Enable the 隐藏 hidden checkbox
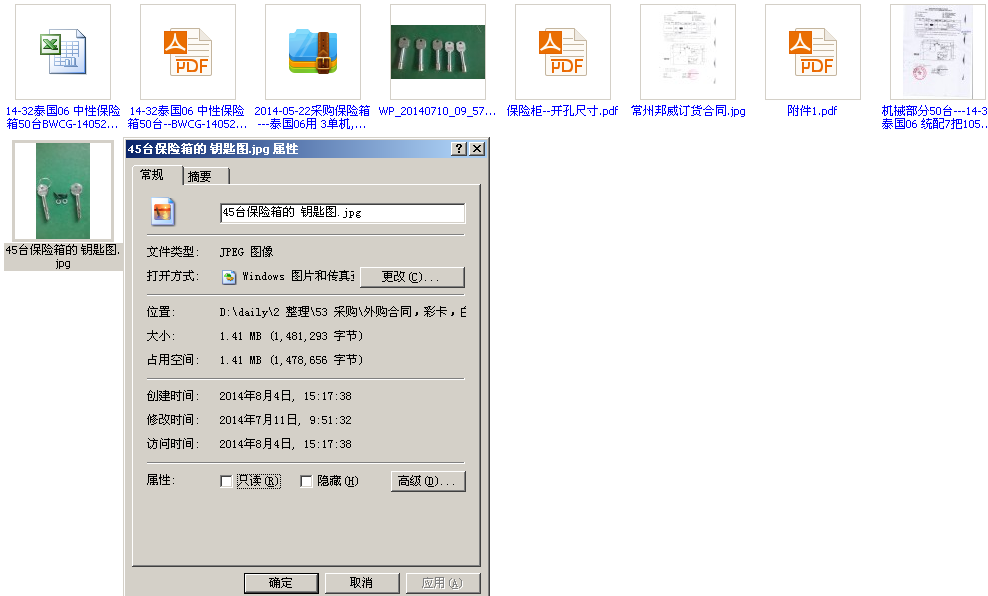The width and height of the screenshot is (988, 596). [x=307, y=482]
